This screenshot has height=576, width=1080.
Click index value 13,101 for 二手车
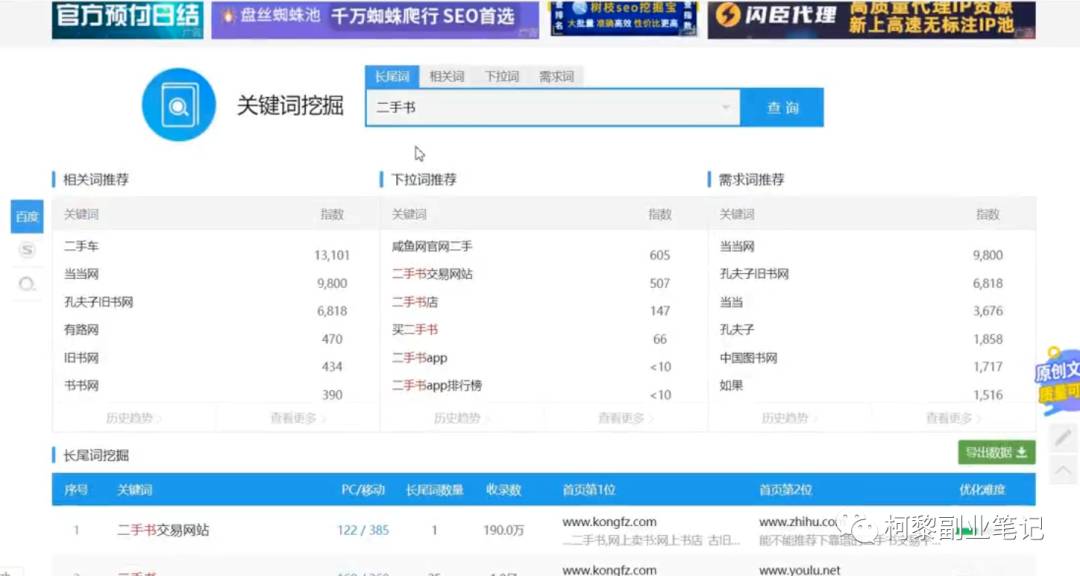[332, 255]
